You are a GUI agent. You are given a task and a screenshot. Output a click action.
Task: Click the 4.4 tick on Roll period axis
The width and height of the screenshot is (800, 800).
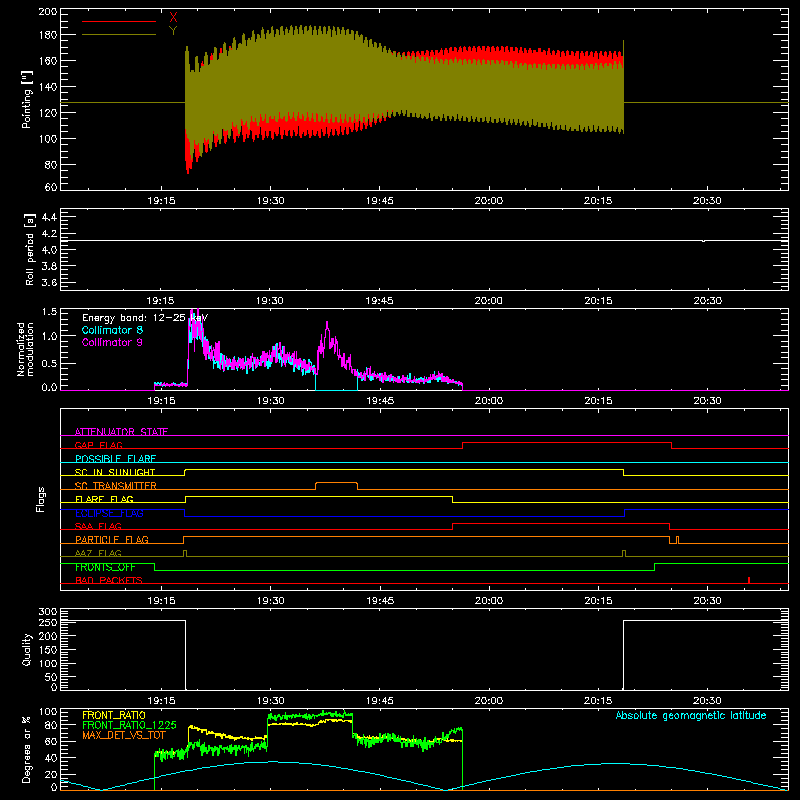[49, 217]
